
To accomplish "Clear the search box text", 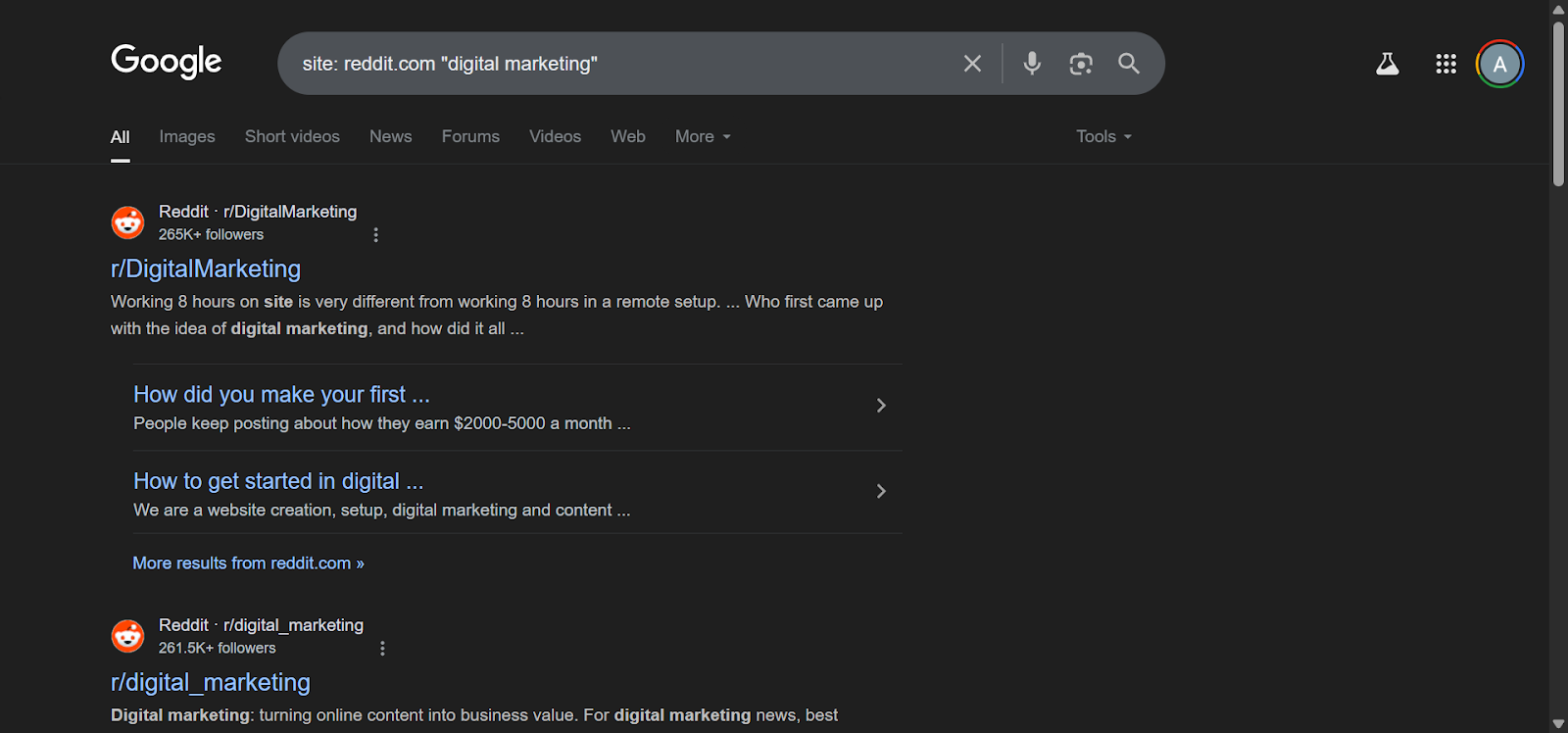I will 972,64.
